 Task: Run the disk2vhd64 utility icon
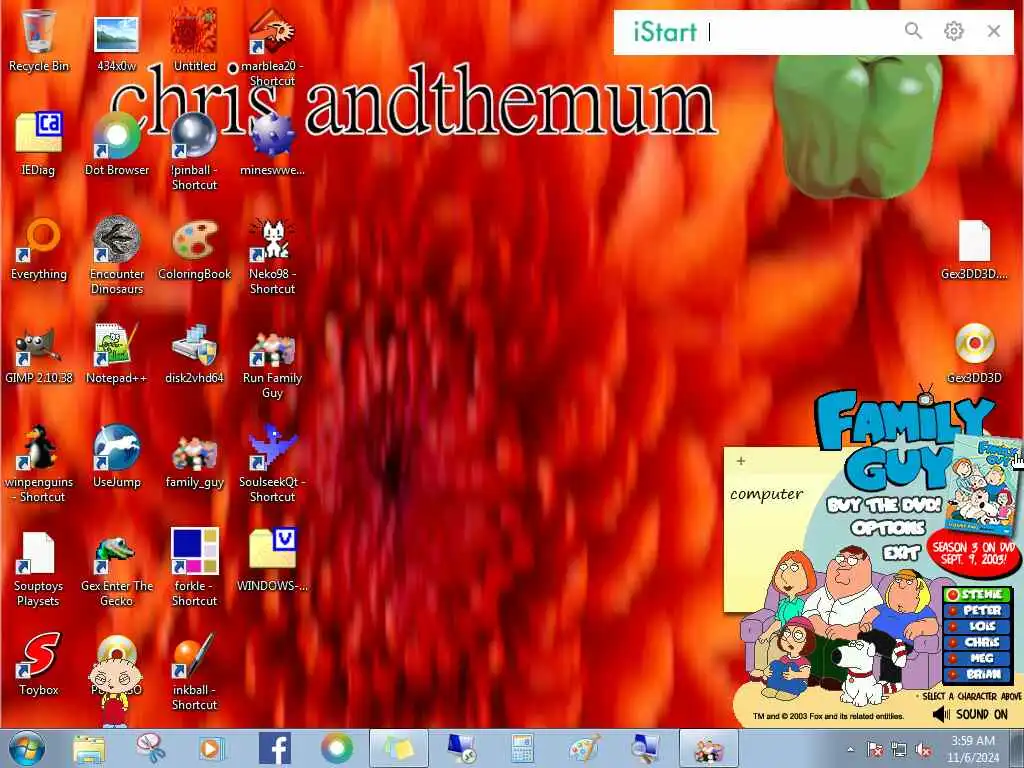195,353
